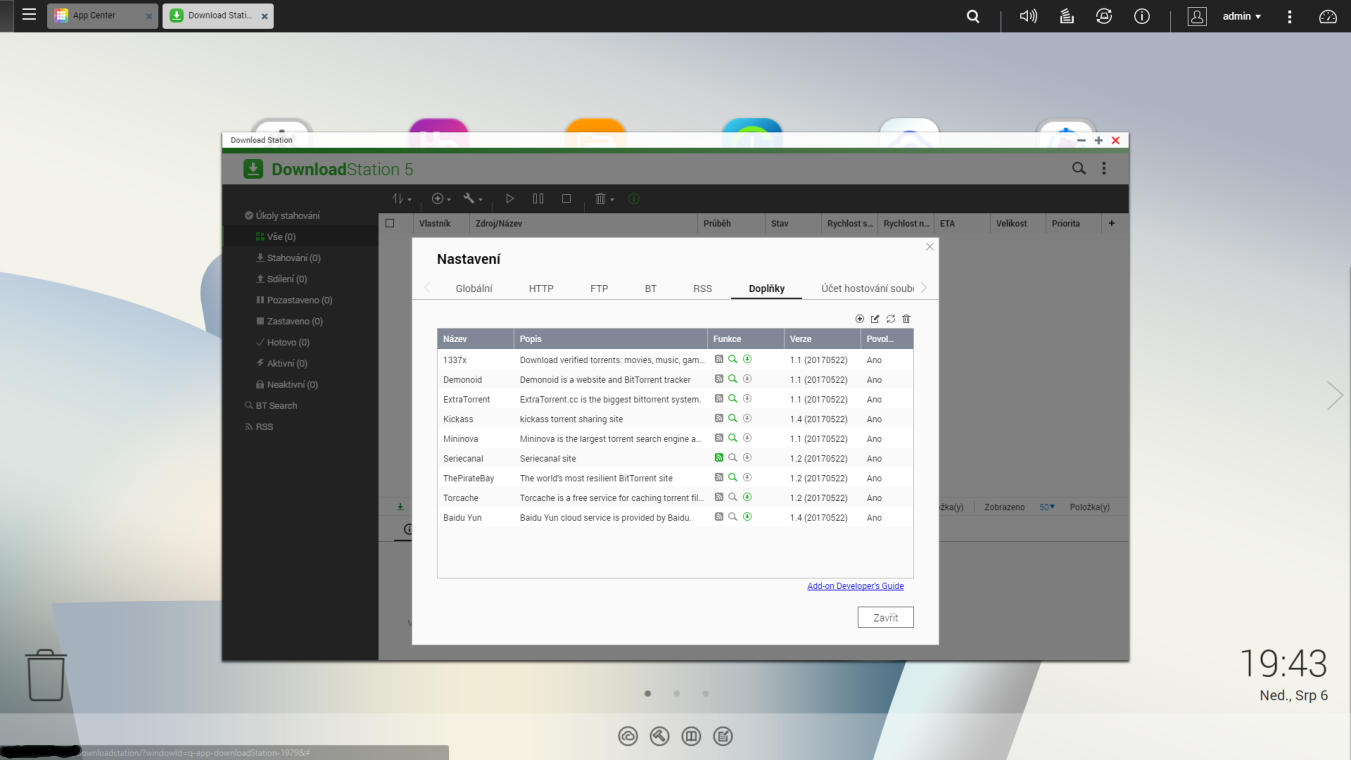Switch to the RSS settings tab
Viewport: 1351px width, 760px height.
click(703, 289)
